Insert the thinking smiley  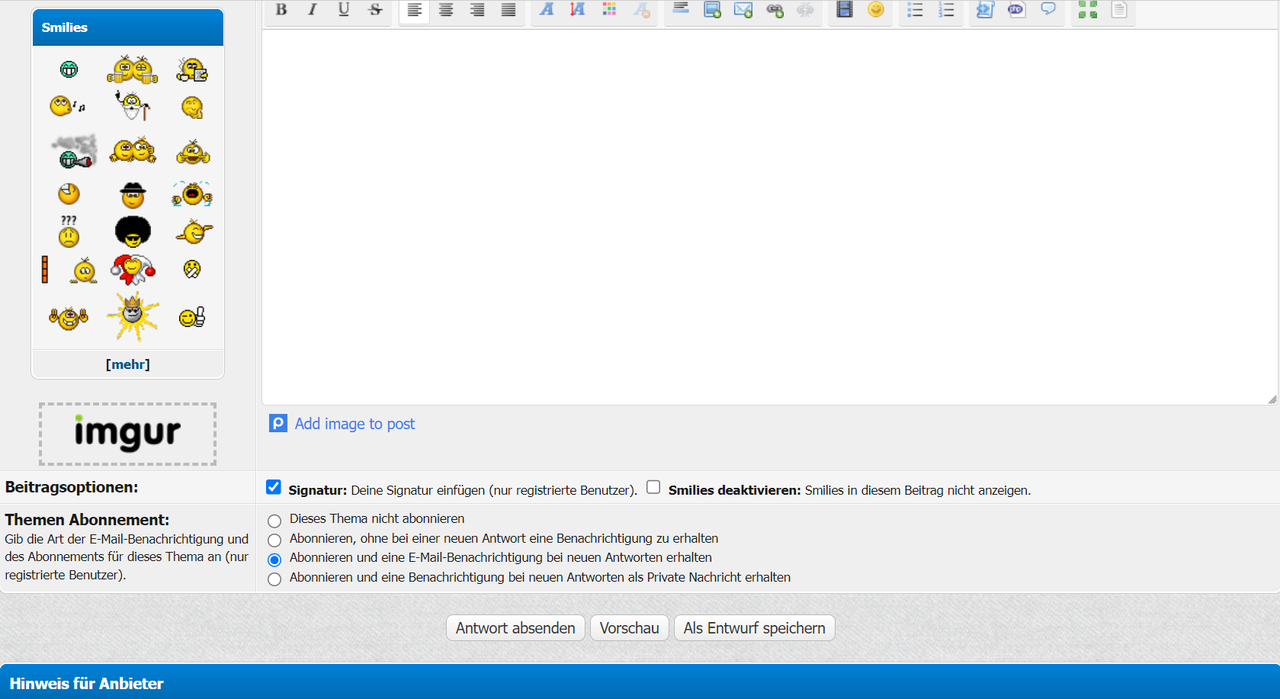click(x=192, y=107)
